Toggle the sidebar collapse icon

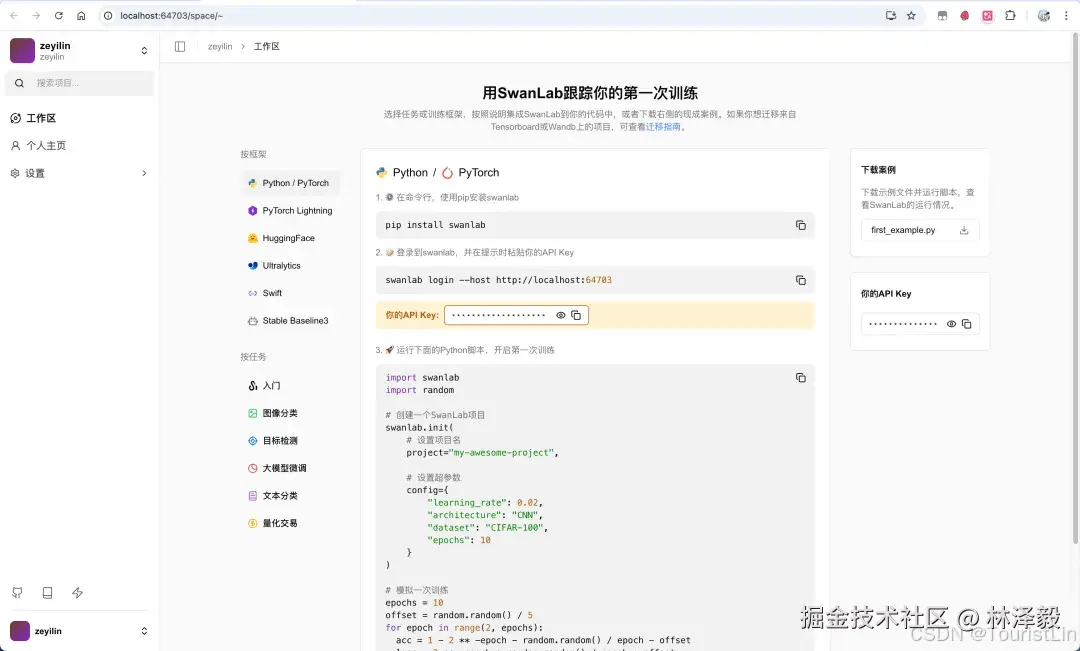pyautogui.click(x=180, y=46)
